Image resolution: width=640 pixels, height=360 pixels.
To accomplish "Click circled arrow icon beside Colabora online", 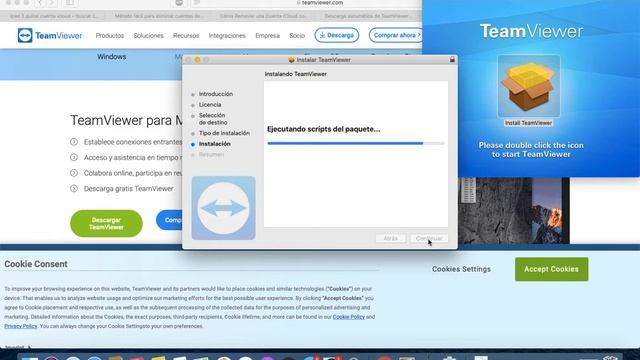I will [x=74, y=173].
